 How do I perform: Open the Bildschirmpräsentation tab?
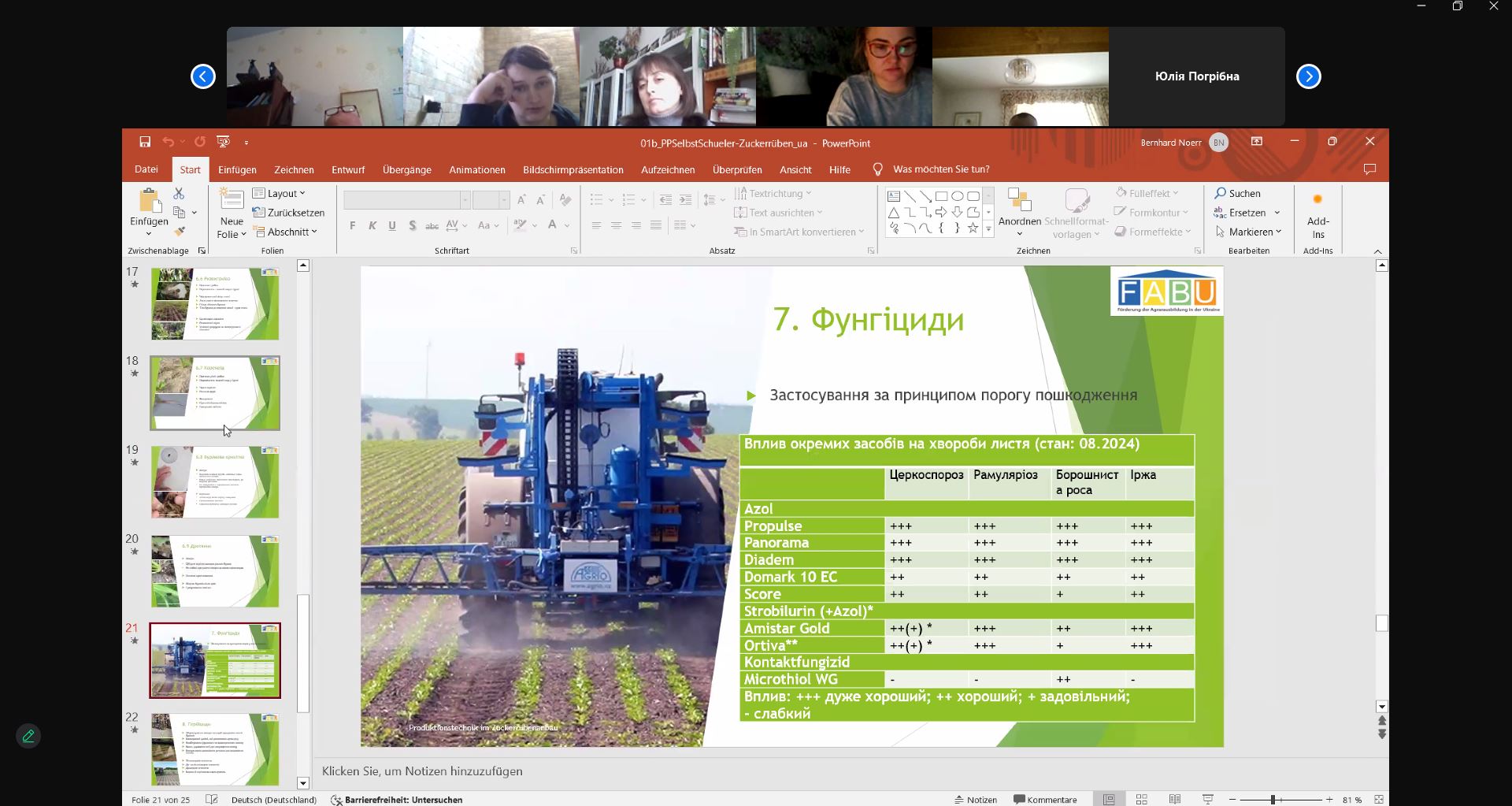[x=573, y=169]
